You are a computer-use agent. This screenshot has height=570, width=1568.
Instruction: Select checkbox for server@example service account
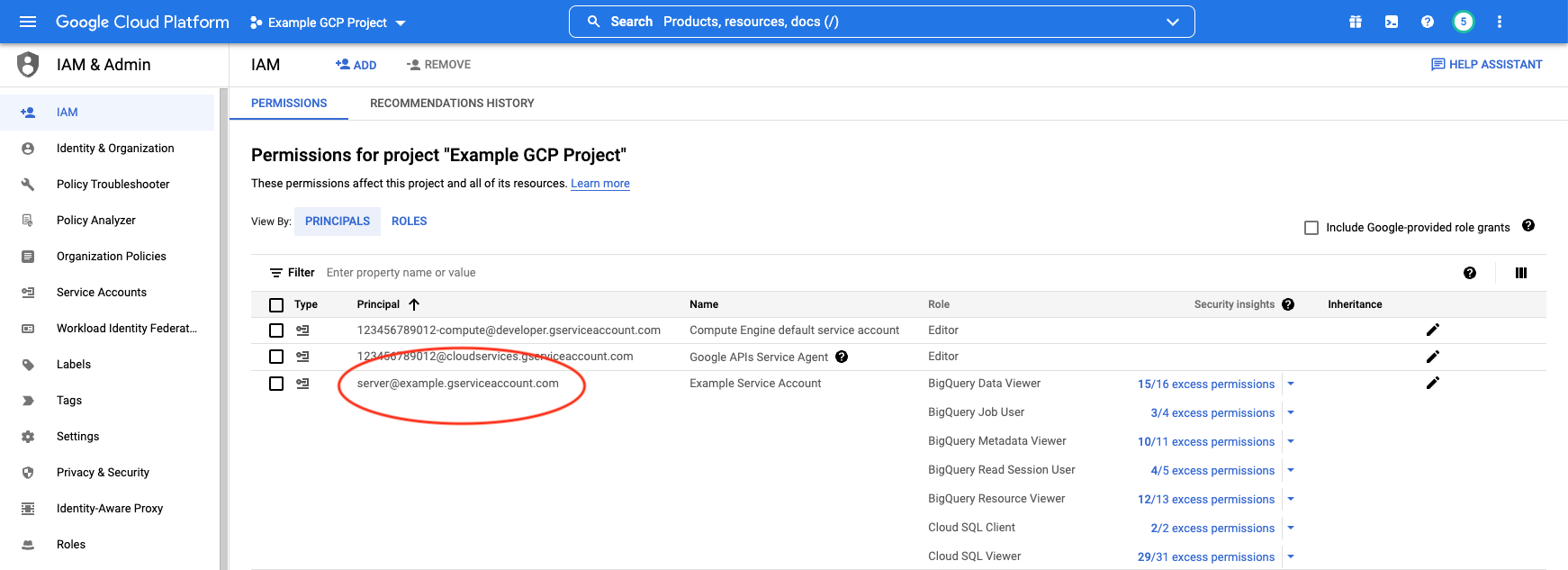(x=276, y=384)
